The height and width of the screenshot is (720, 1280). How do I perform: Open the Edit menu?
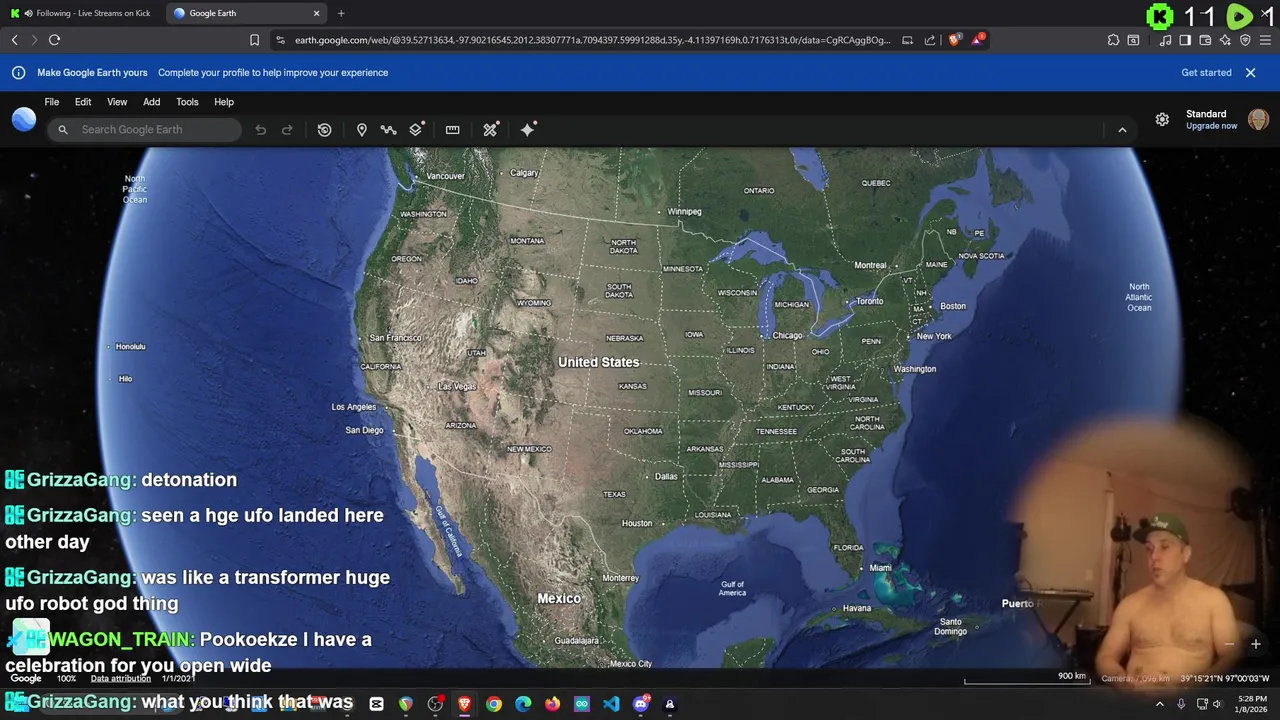pyautogui.click(x=83, y=102)
